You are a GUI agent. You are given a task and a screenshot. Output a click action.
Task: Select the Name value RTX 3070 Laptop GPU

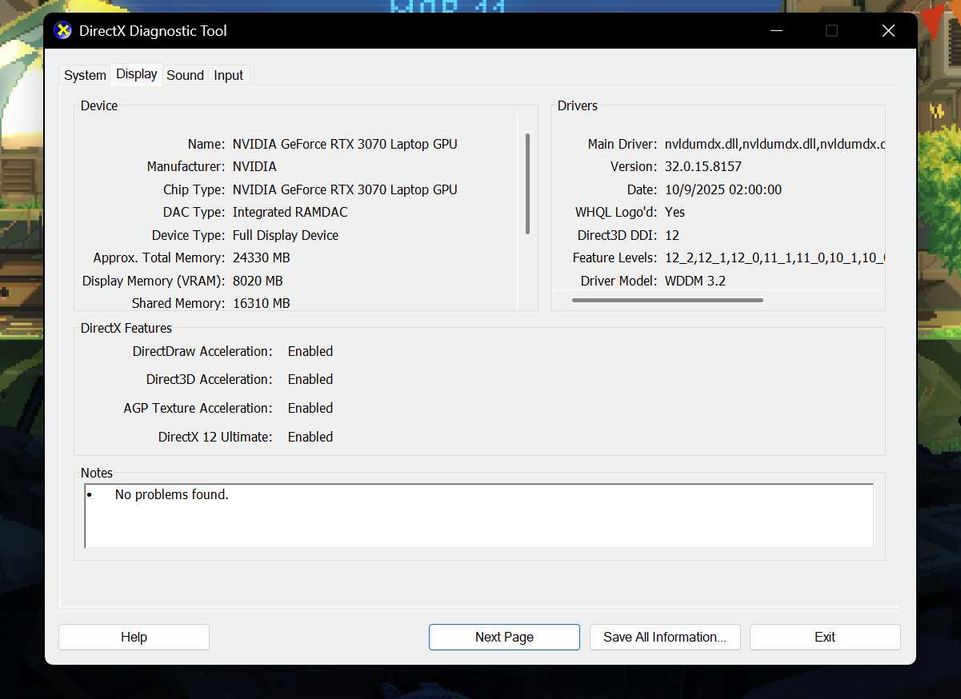tap(344, 144)
